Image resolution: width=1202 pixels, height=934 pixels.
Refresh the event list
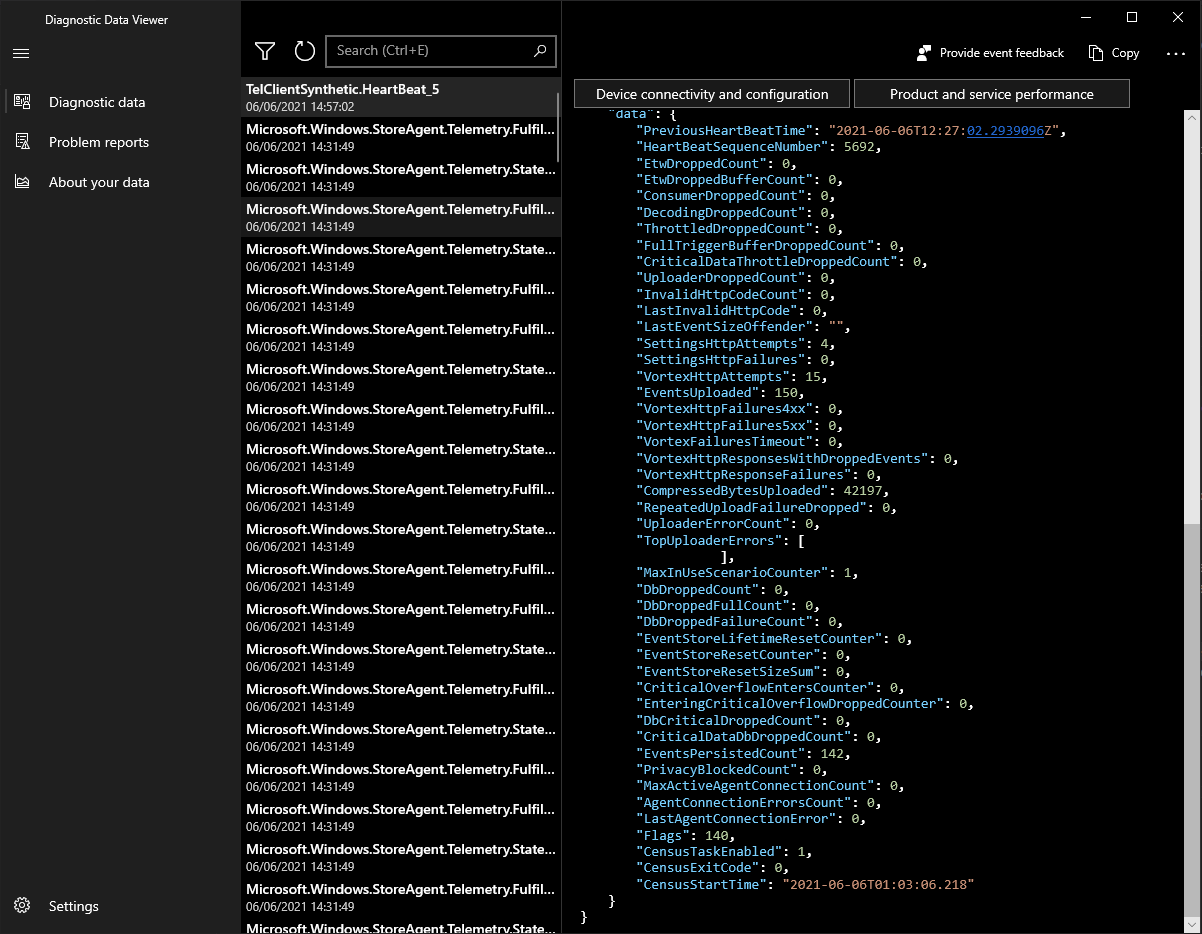(x=305, y=51)
